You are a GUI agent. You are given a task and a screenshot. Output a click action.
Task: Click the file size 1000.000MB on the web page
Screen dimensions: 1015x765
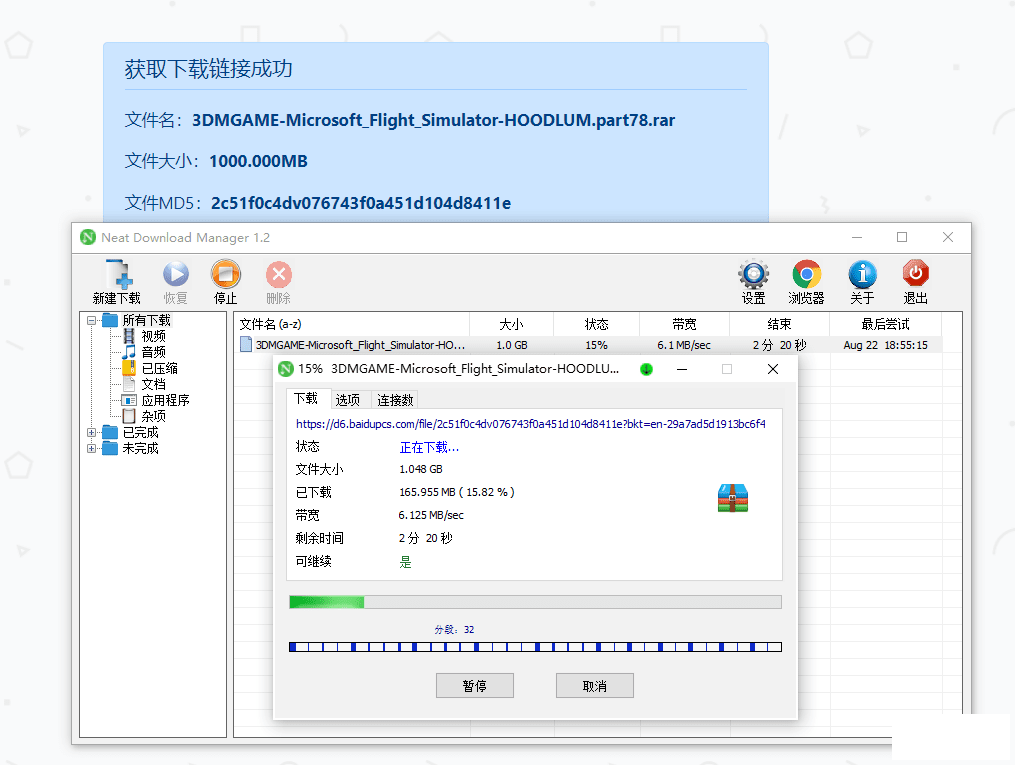click(258, 161)
